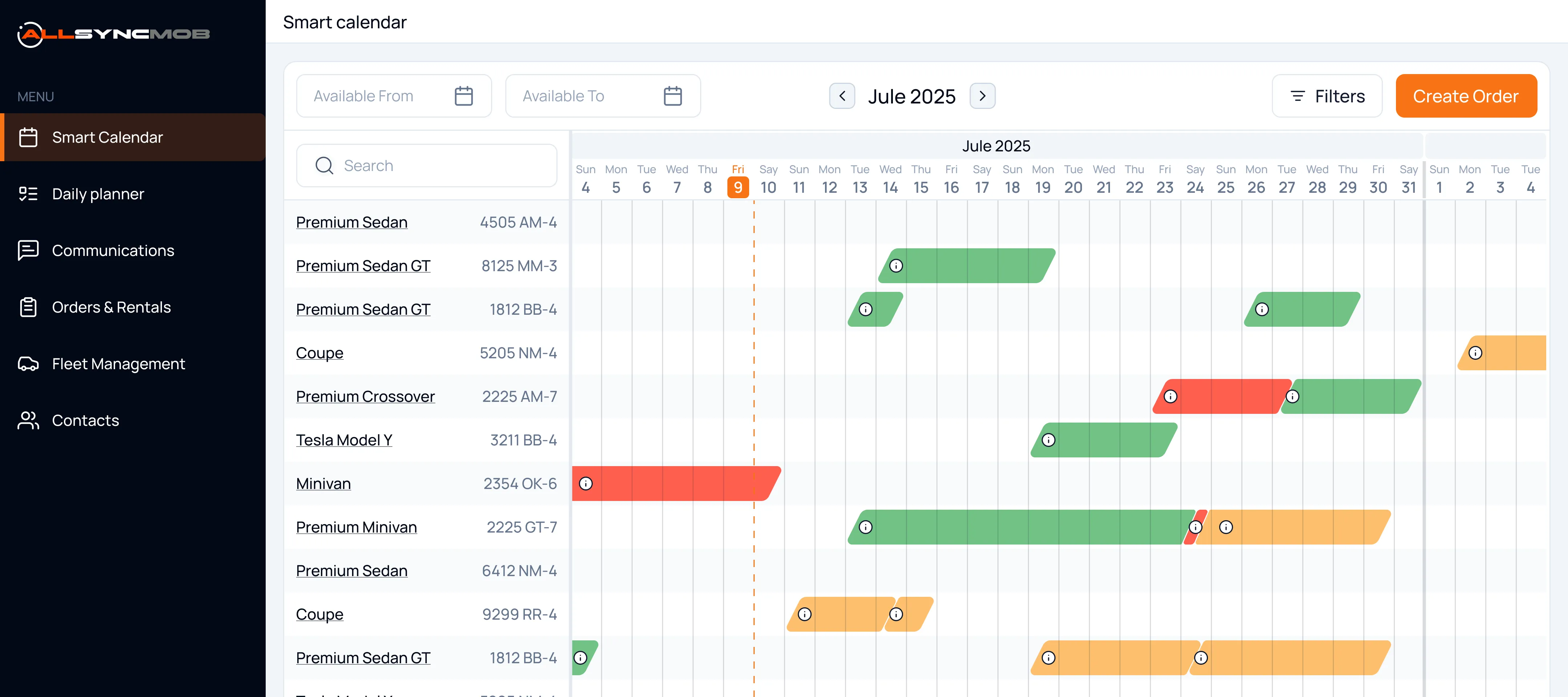This screenshot has width=1568, height=697.
Task: Open Communications from the sidebar
Action: point(113,251)
